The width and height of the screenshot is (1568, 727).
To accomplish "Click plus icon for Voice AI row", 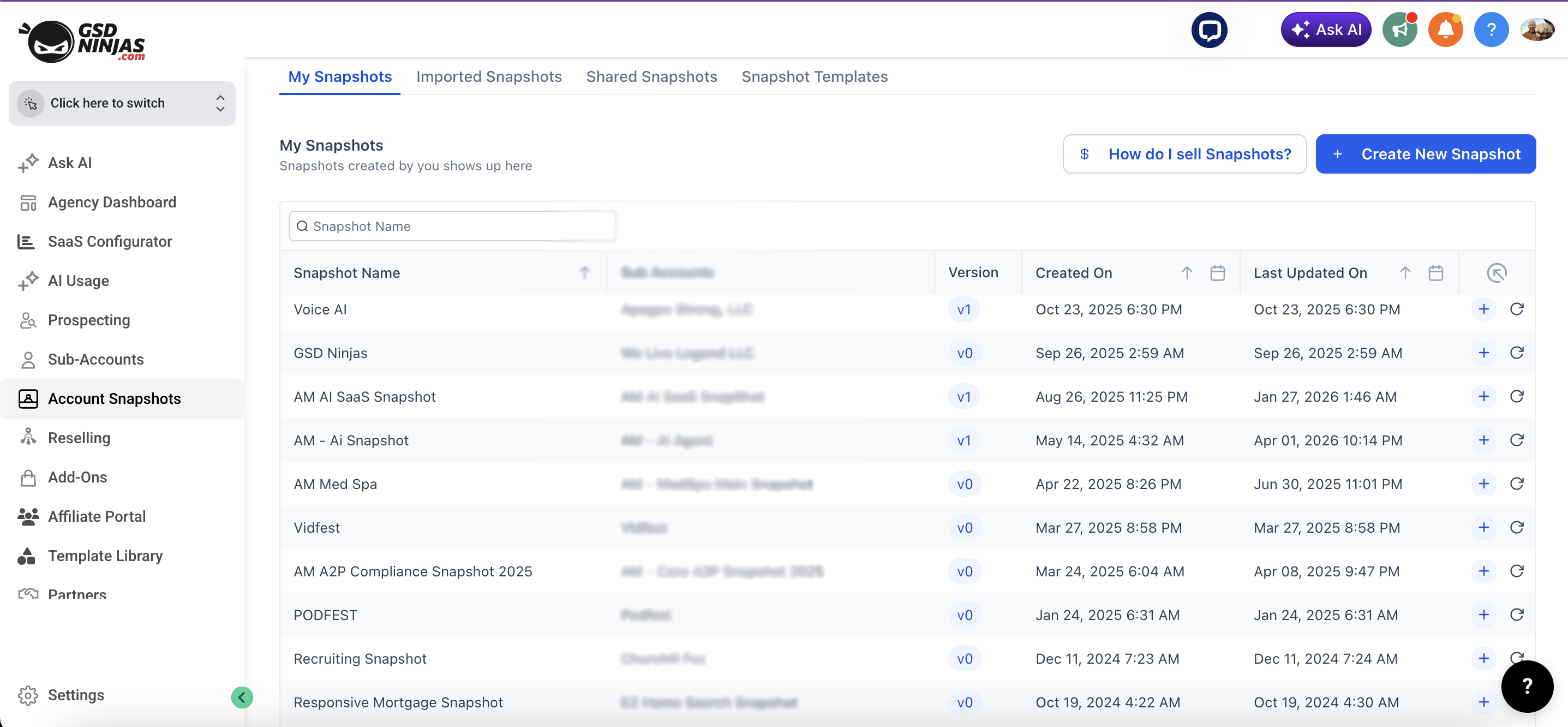I will (x=1483, y=309).
